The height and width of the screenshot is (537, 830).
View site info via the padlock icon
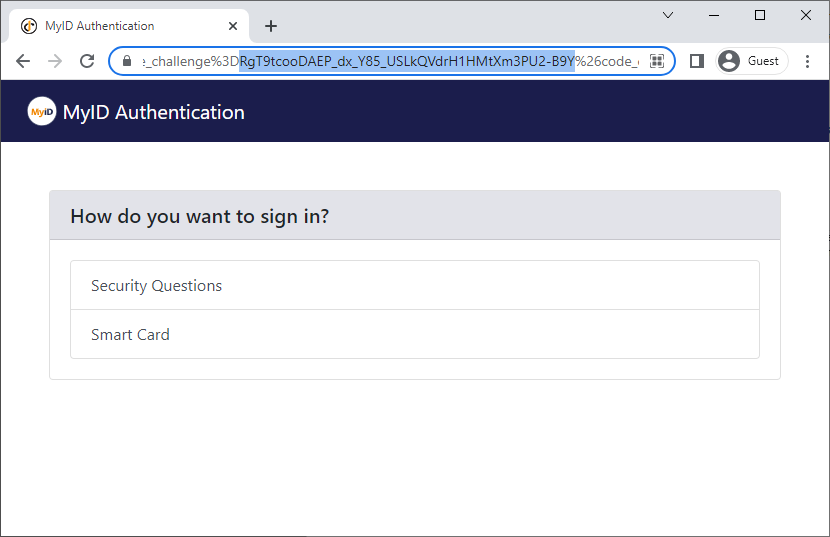(127, 61)
